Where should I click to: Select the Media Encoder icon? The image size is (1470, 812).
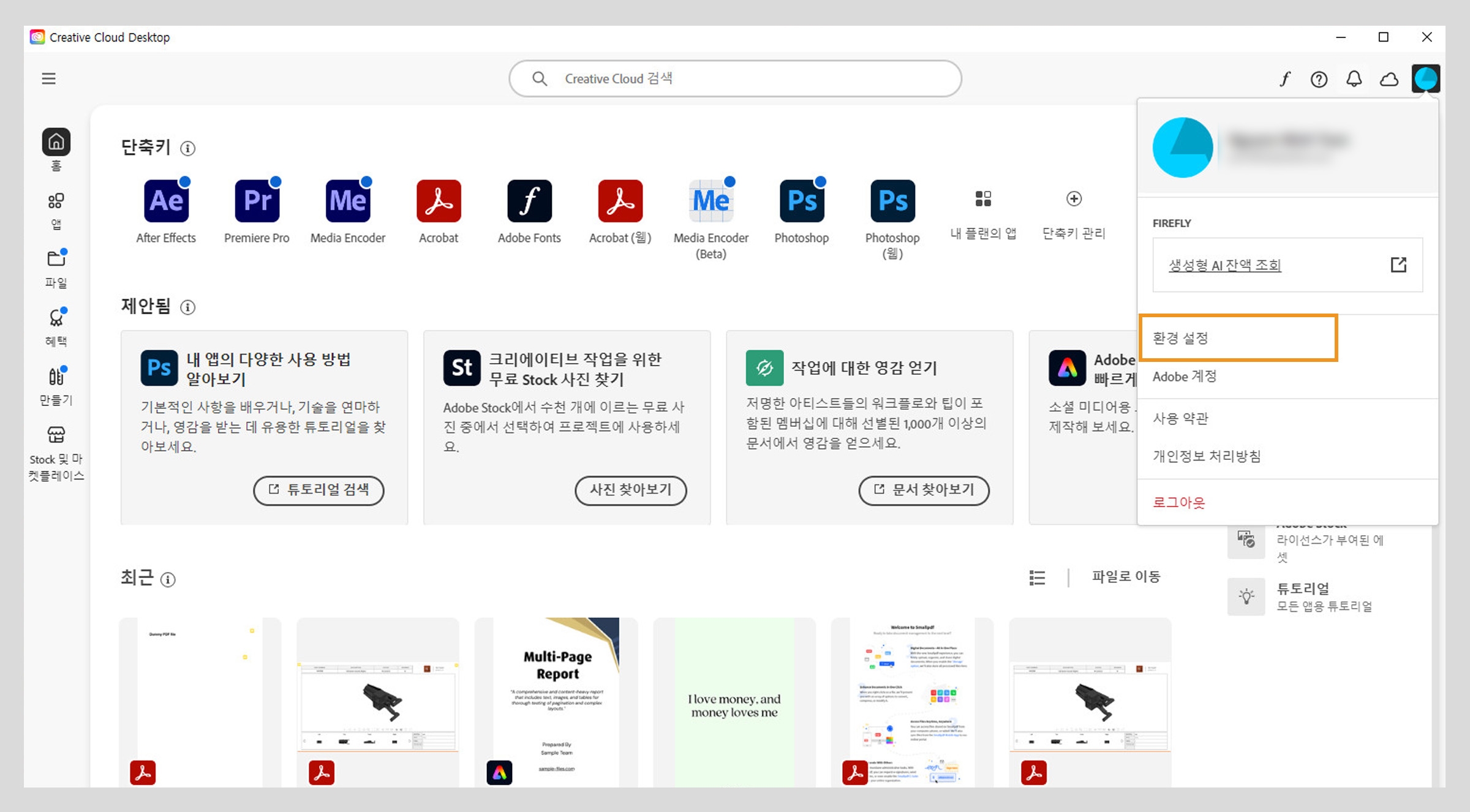(347, 200)
